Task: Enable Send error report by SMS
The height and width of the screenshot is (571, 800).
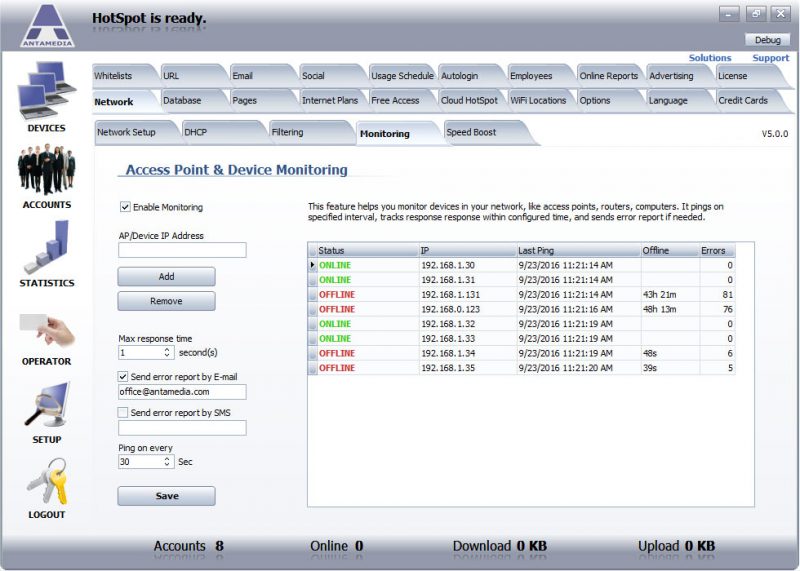Action: tap(123, 412)
